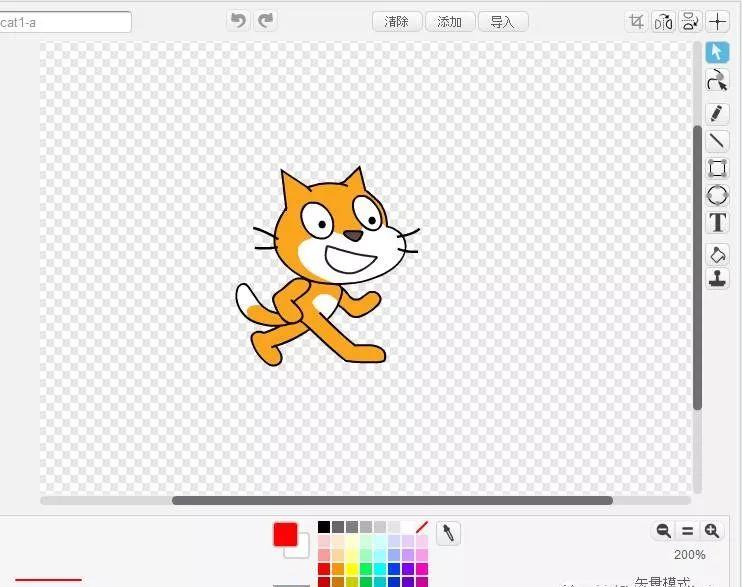Pick the bright purple palette swatch
This screenshot has height=587, width=742.
[407, 569]
